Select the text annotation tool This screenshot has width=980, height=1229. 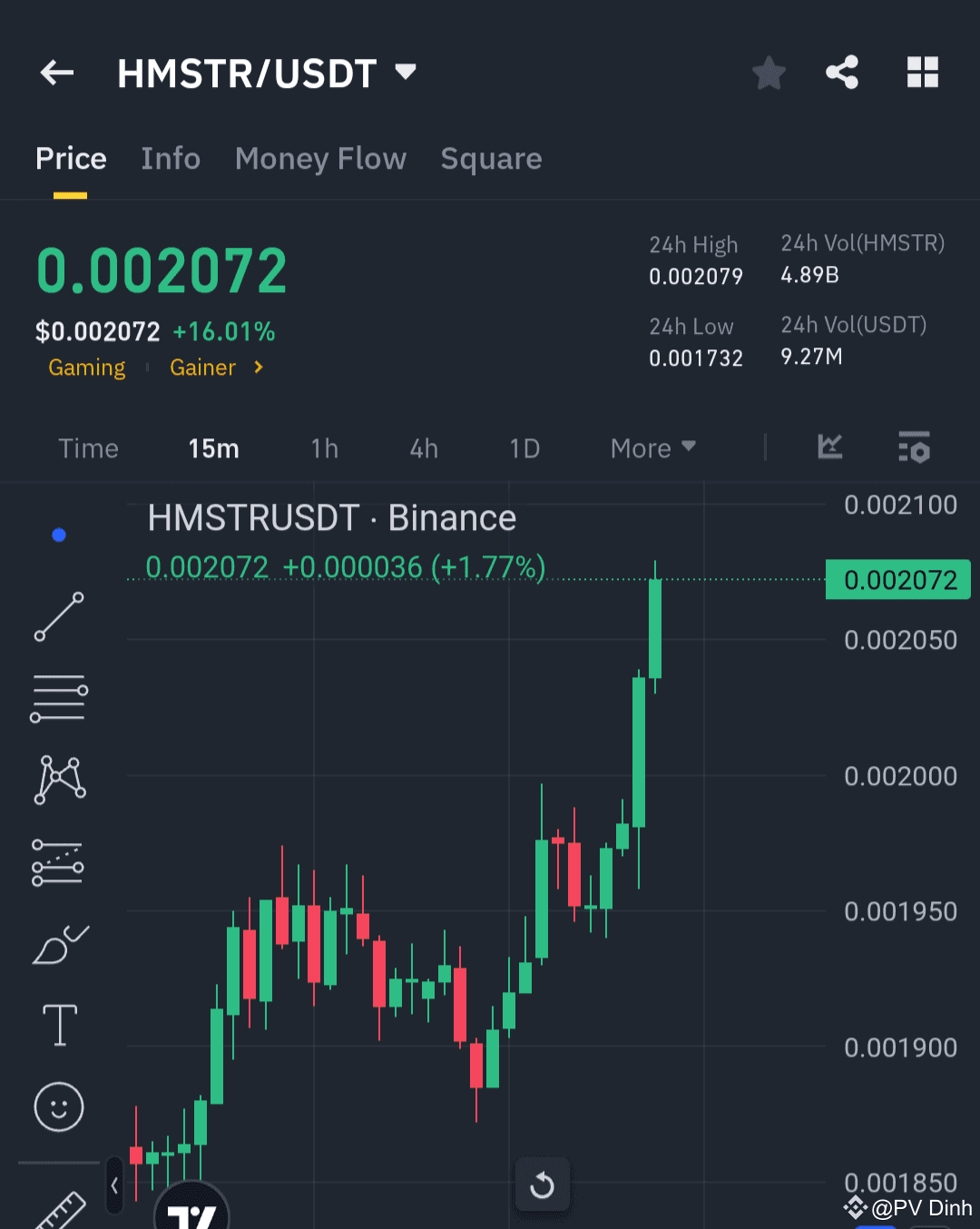click(58, 1024)
